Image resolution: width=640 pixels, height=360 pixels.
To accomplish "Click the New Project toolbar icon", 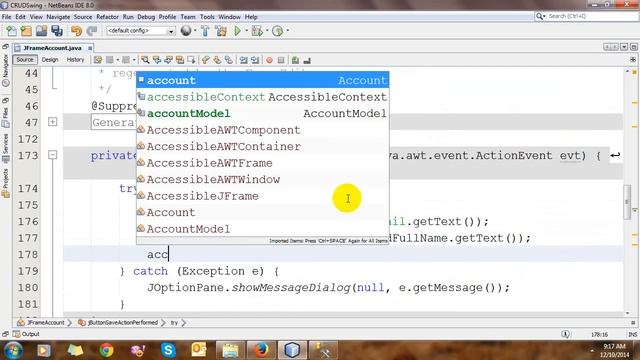I will coord(26,31).
